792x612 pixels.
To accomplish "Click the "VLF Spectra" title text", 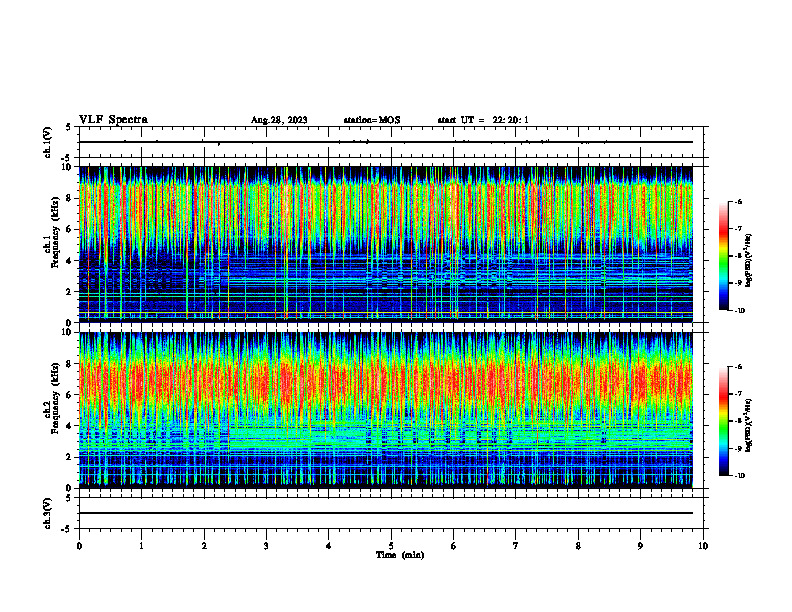I will (x=113, y=120).
